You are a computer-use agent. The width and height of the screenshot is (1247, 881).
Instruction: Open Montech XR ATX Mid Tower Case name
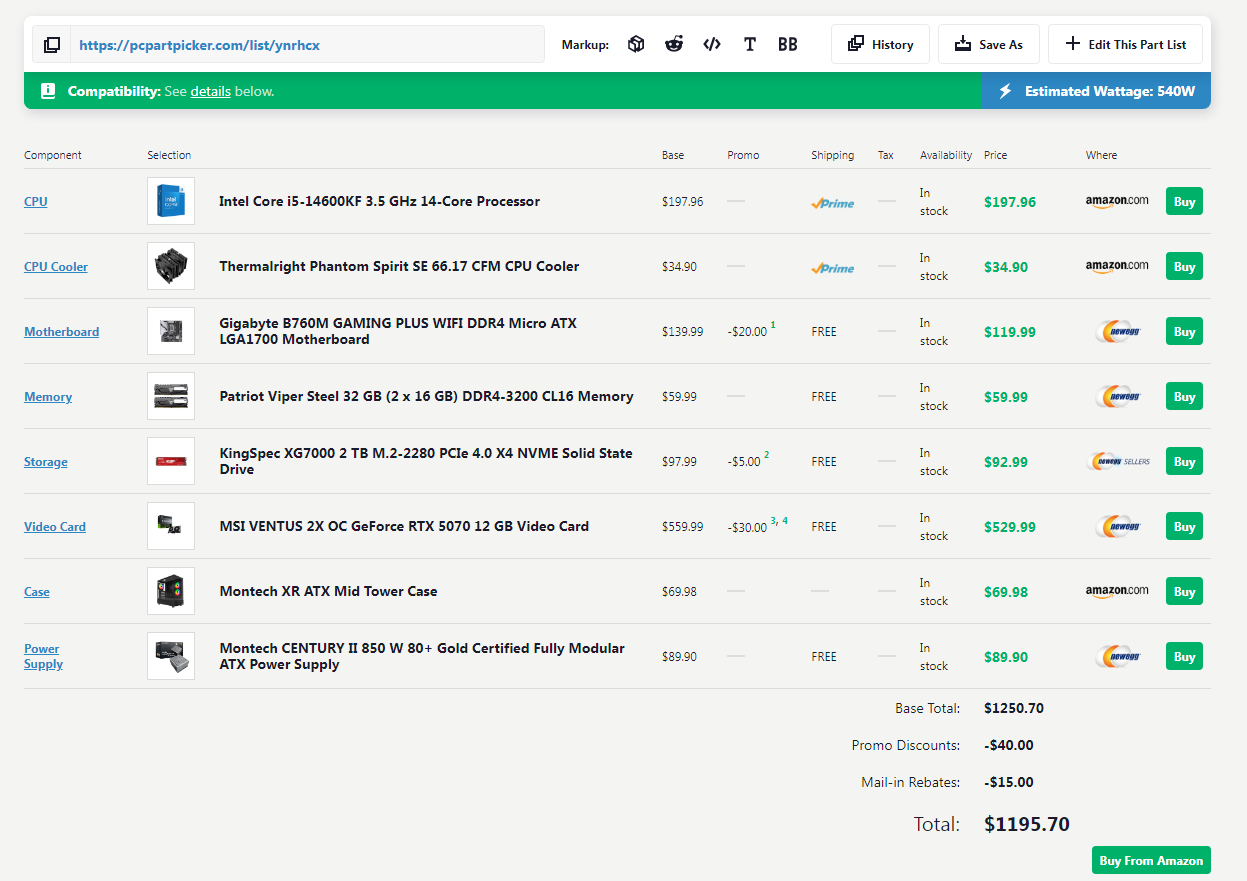[x=328, y=591]
